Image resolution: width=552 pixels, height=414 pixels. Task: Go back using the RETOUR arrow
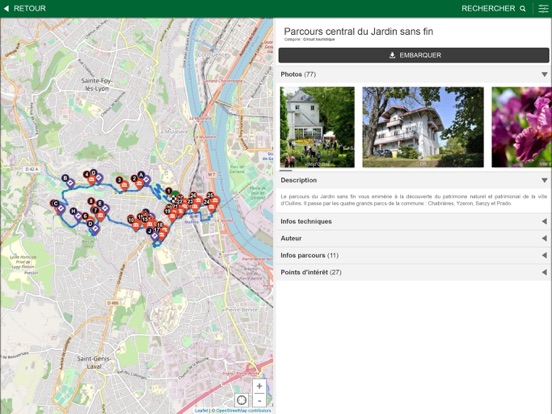[x=25, y=8]
